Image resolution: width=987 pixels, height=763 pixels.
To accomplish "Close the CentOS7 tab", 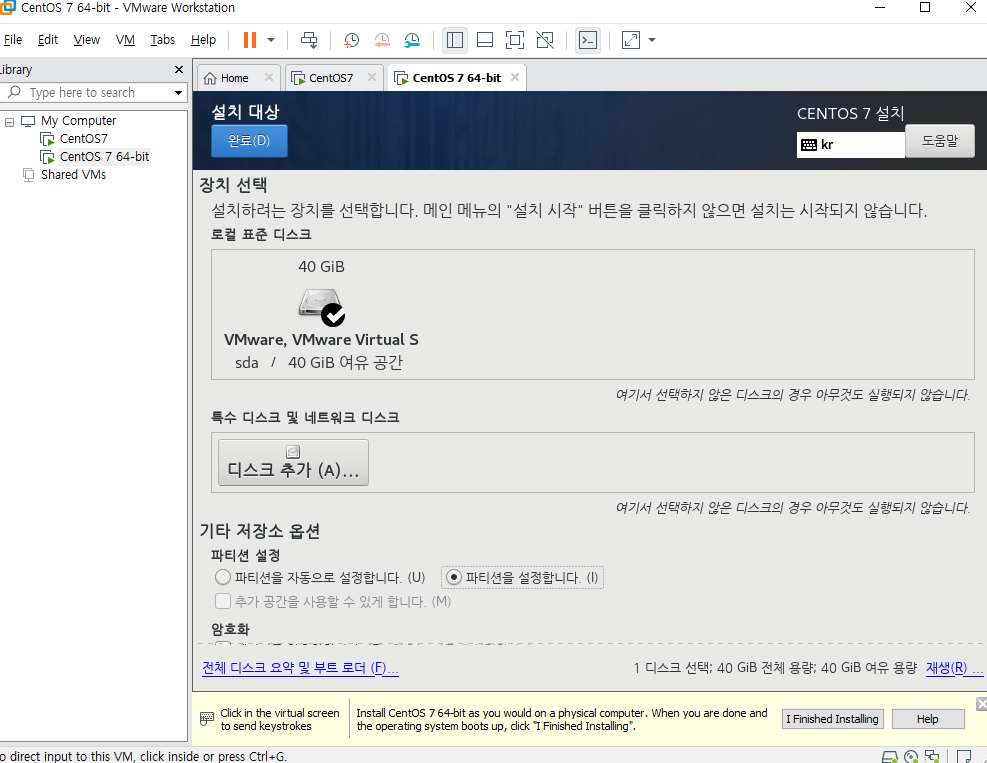I will point(372,77).
